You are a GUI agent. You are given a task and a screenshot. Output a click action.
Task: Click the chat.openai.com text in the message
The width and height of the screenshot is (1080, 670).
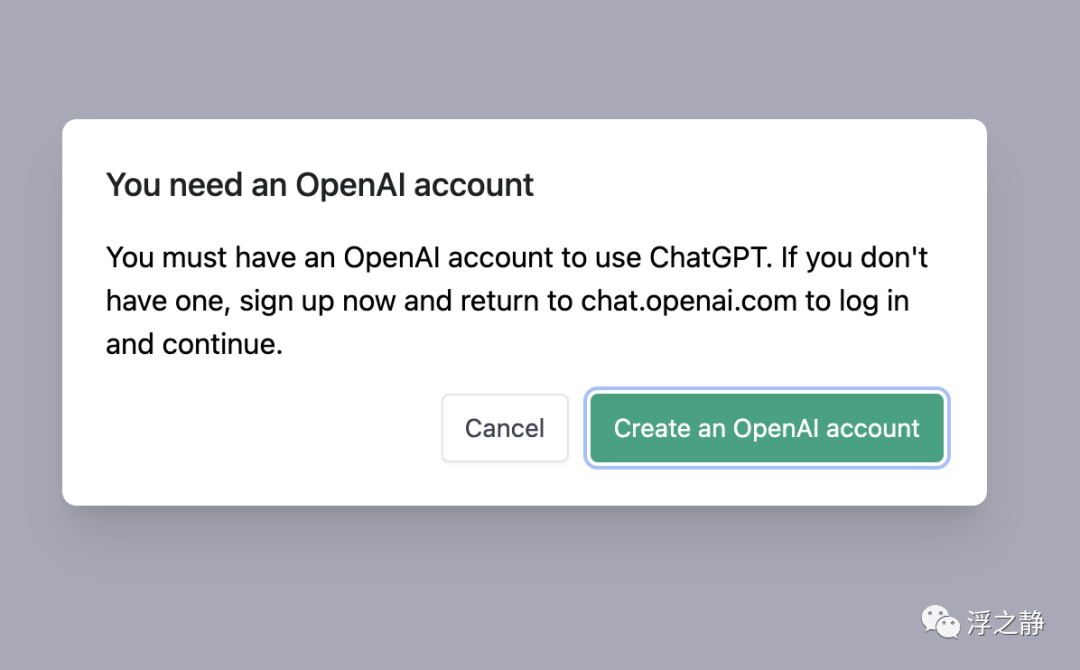[690, 301]
